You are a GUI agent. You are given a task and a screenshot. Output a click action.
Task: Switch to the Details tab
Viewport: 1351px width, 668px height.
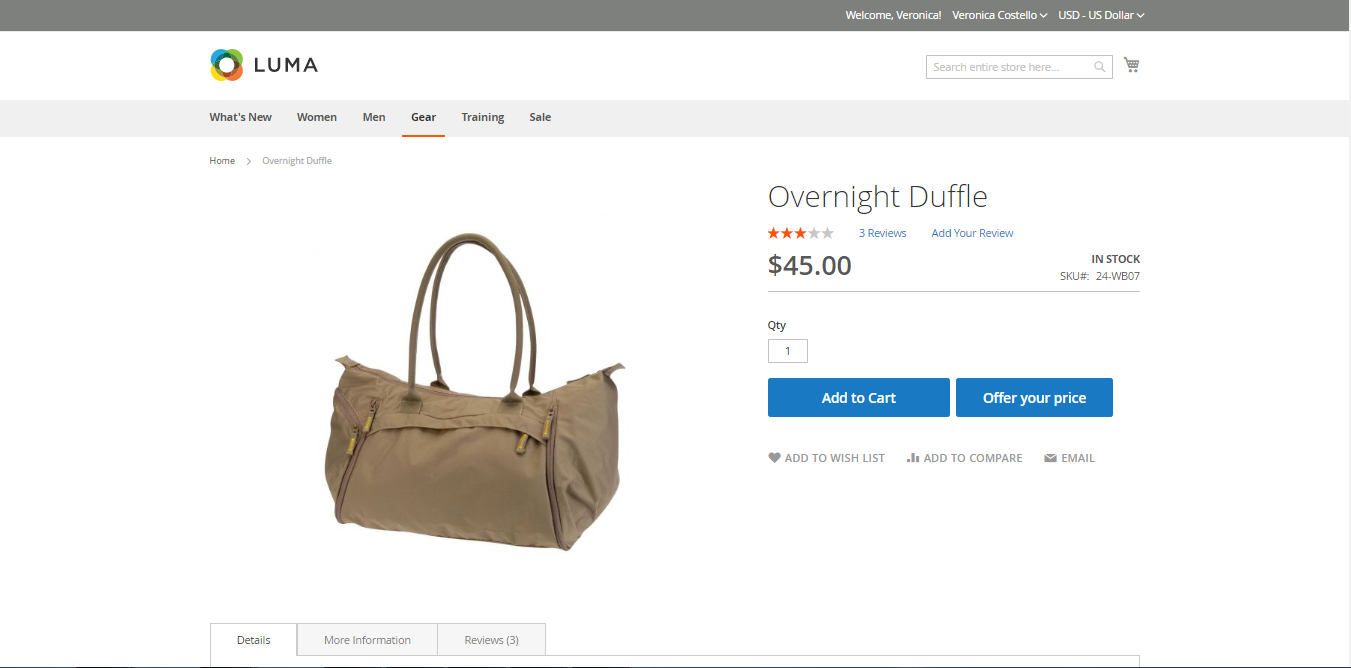point(254,640)
